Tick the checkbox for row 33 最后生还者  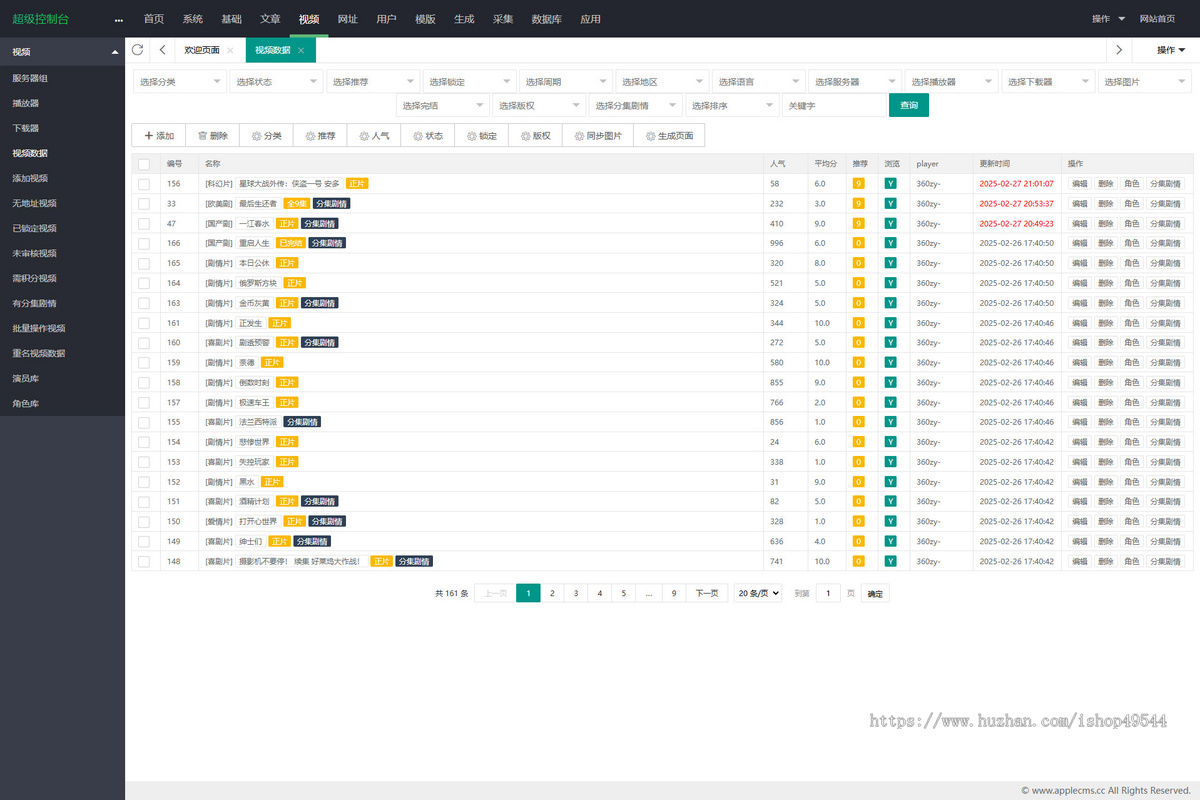tap(144, 203)
